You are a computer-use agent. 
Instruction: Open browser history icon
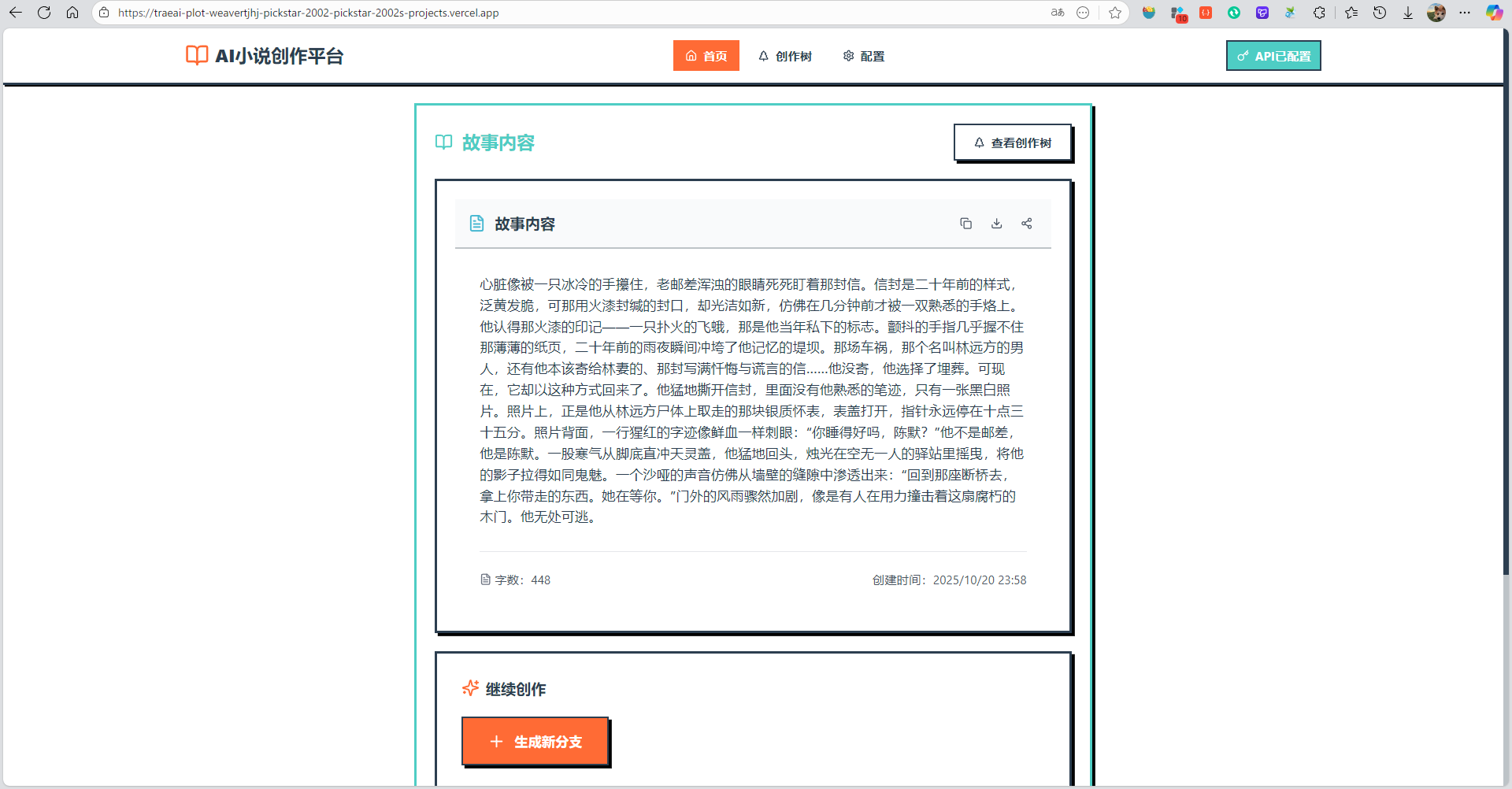[1380, 13]
